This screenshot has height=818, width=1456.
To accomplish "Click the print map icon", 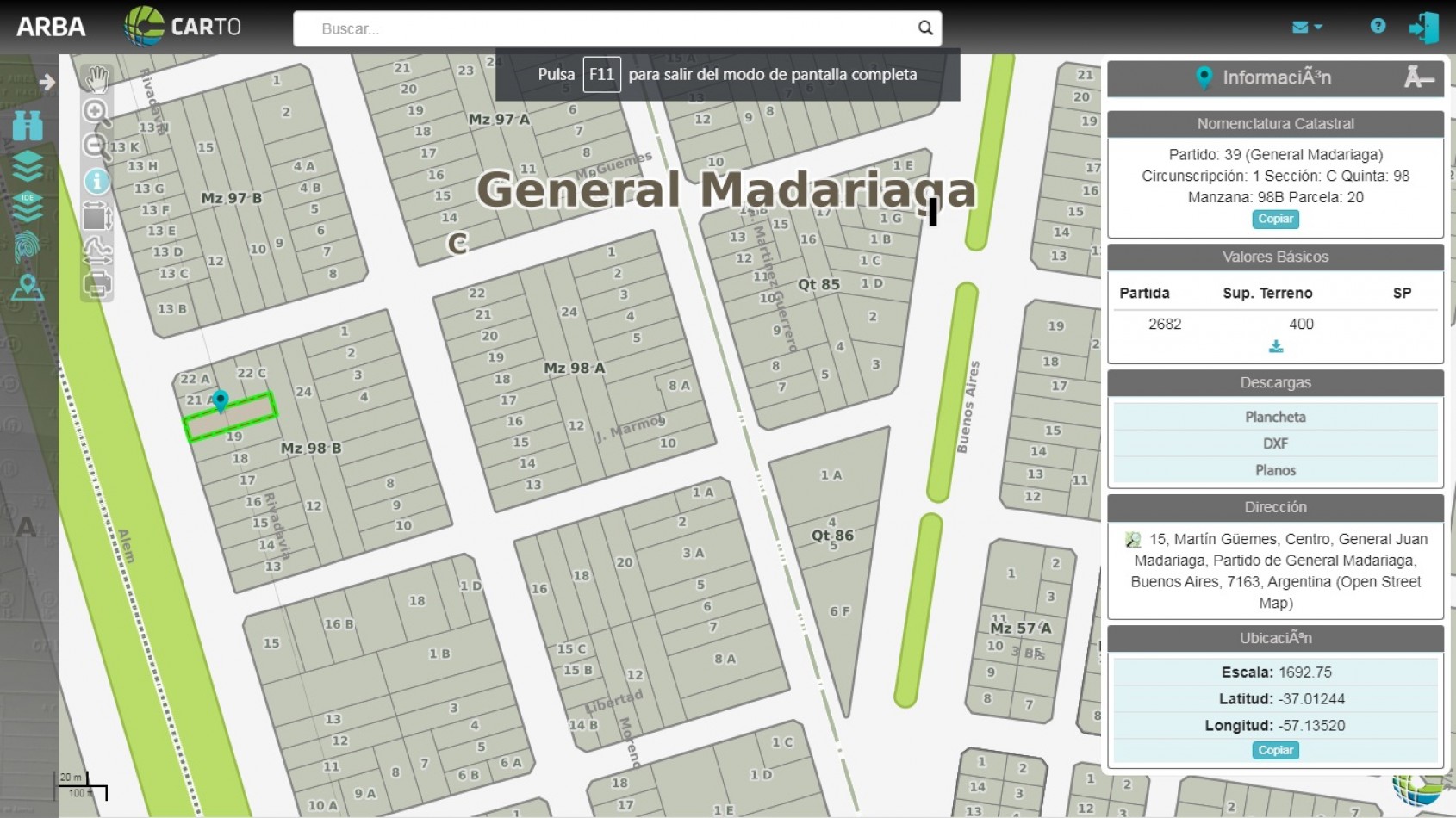I will 96,282.
